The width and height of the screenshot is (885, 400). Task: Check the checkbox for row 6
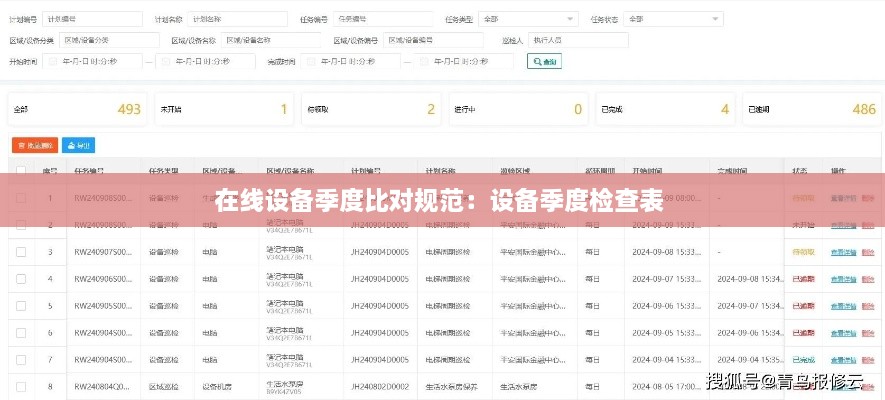[21, 333]
